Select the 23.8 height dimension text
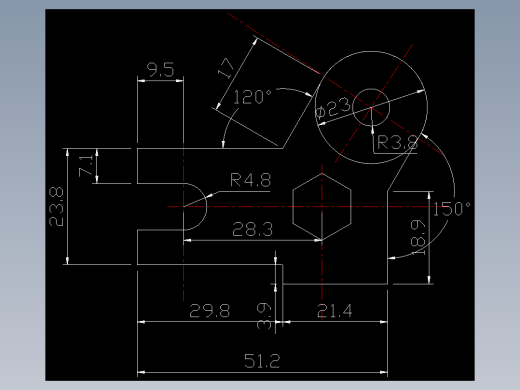Image resolution: width=520 pixels, height=390 pixels. (56, 207)
